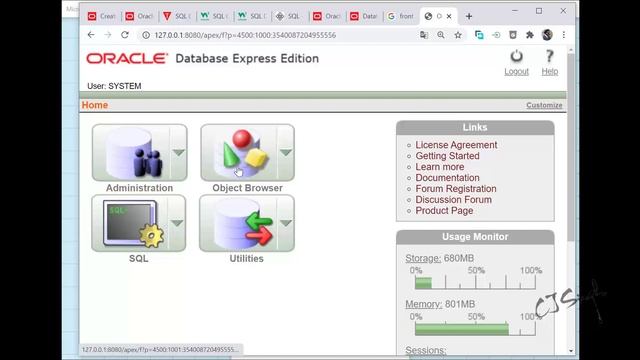Expand the Administration dropdown arrow

(178, 153)
